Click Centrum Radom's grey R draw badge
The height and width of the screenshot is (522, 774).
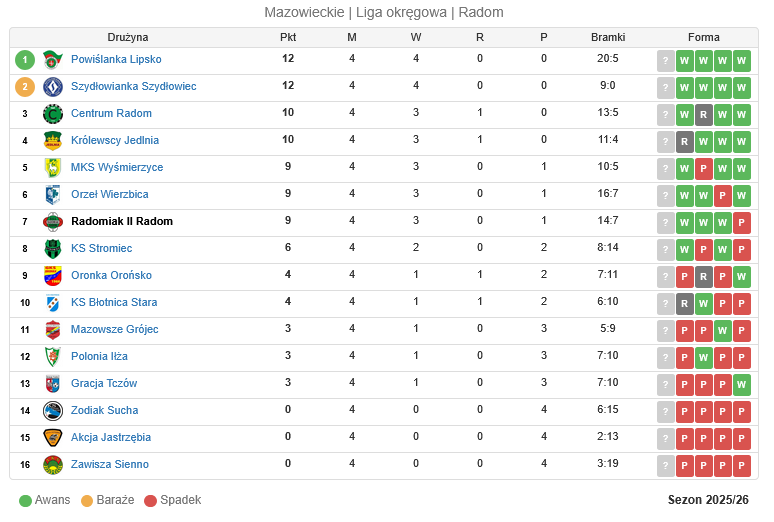704,114
